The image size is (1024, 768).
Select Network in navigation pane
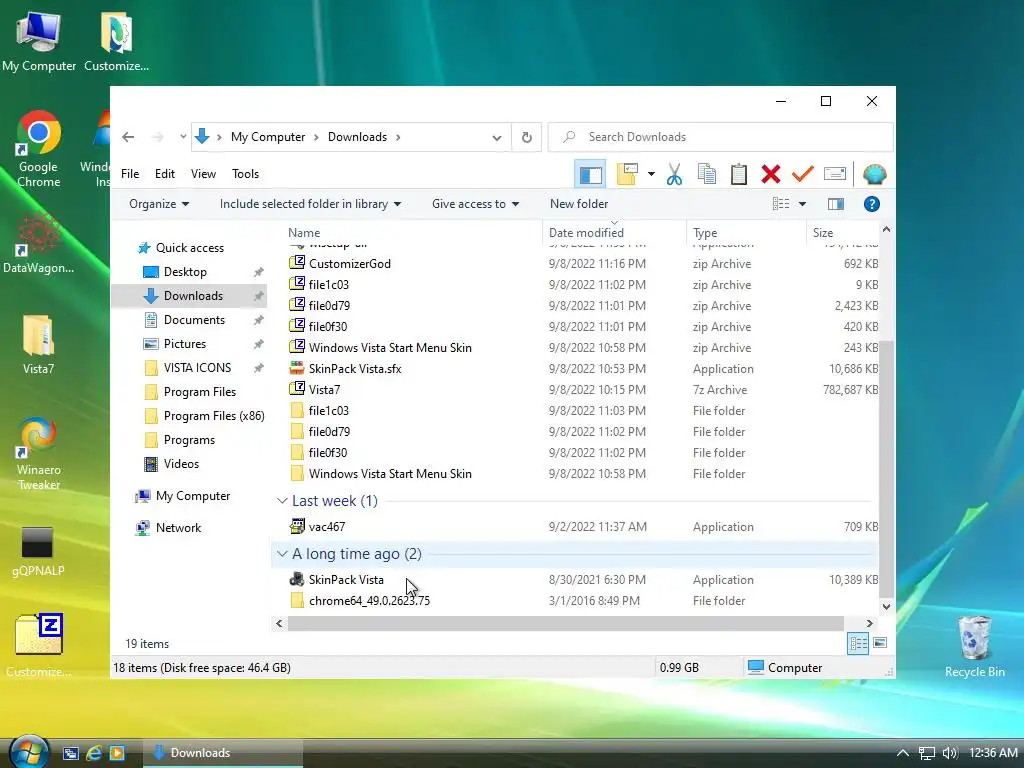point(178,528)
